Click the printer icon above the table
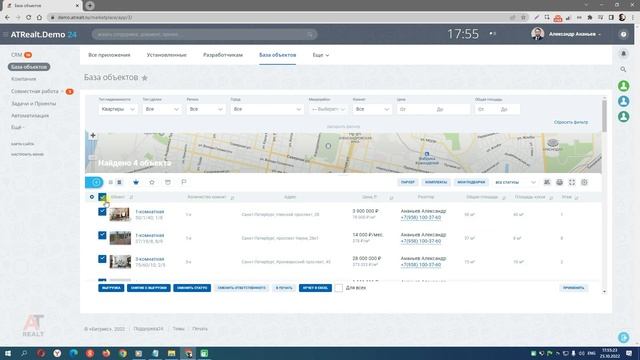 560,182
